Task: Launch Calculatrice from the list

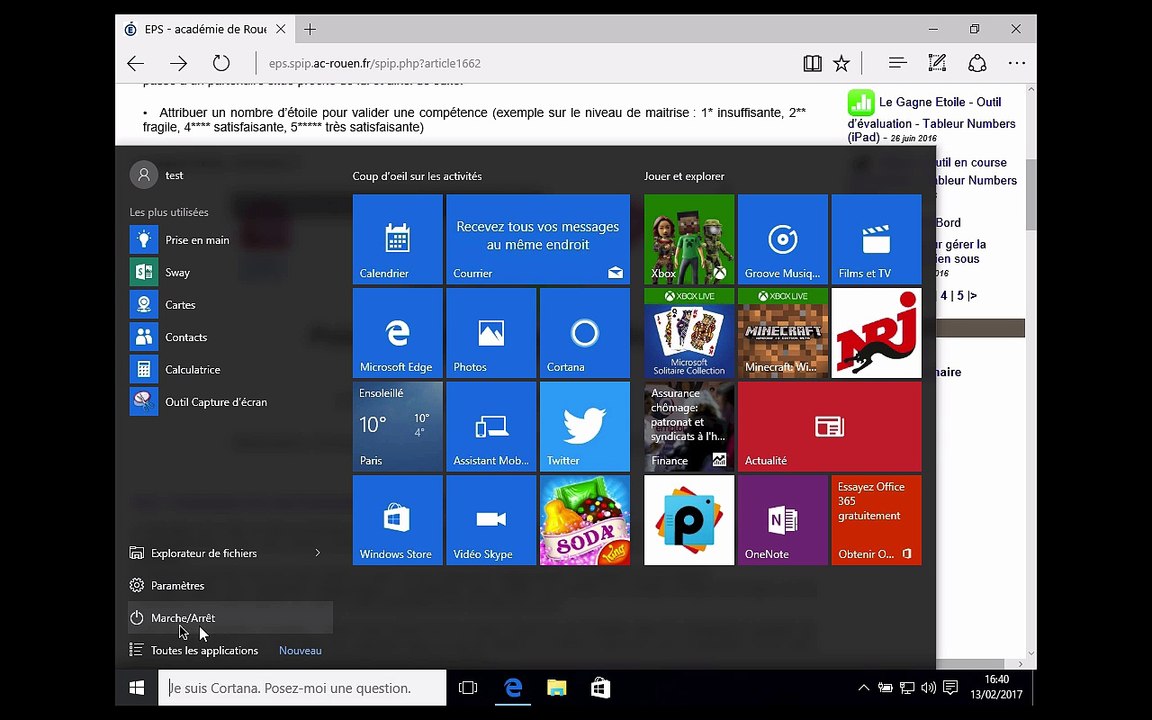Action: [x=230, y=369]
